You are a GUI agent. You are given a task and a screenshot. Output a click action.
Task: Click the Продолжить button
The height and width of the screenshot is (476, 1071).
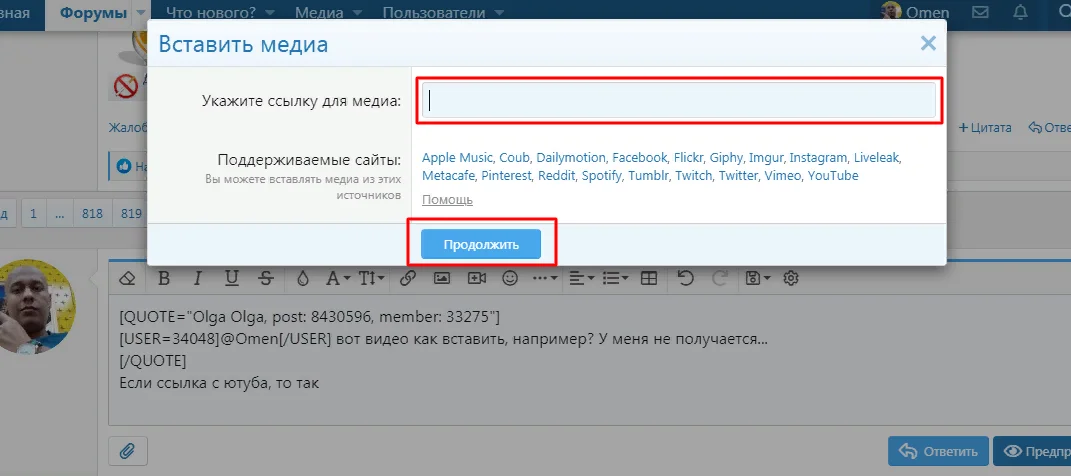click(x=481, y=244)
